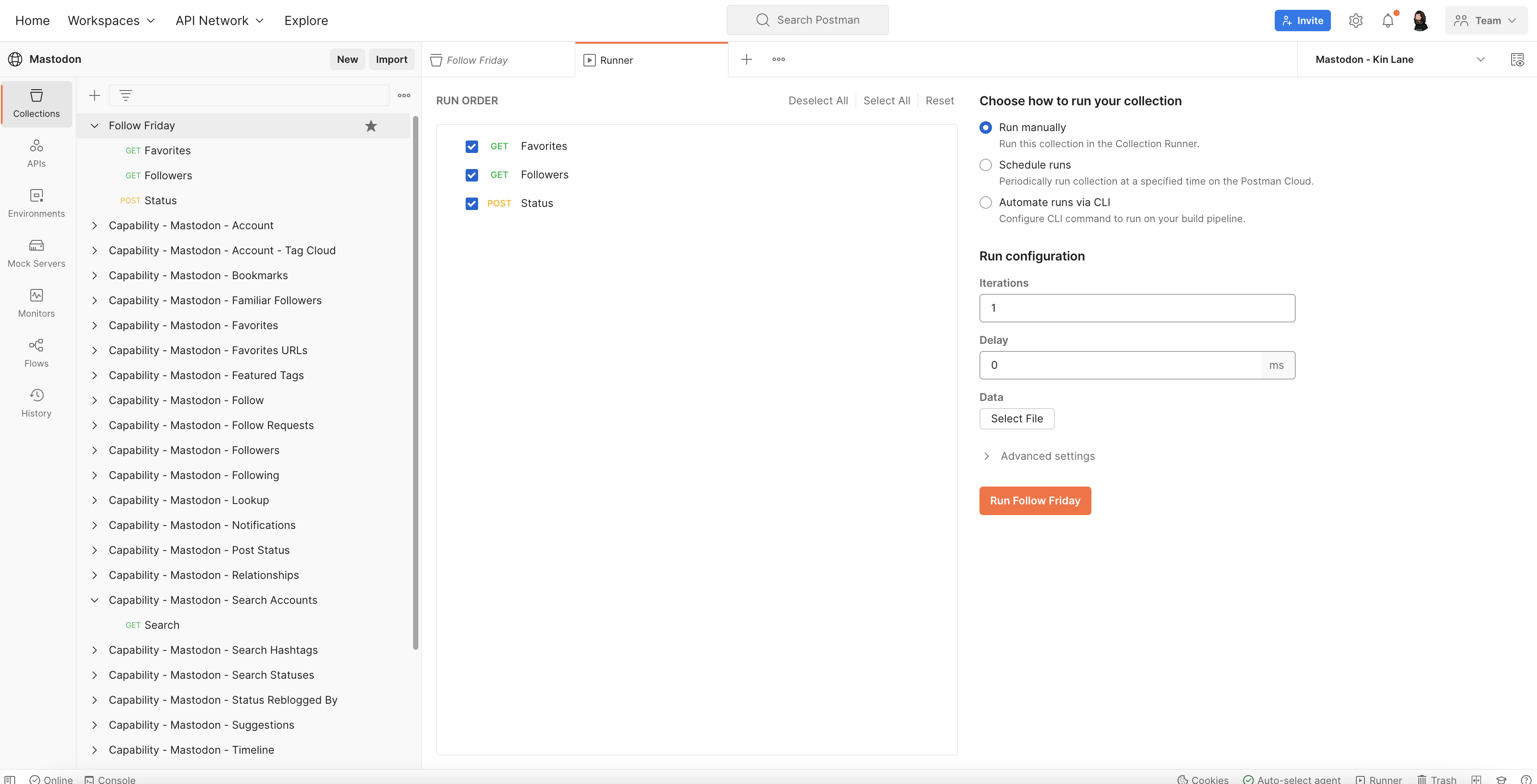
Task: Click the filter icon in collections list
Action: pos(125,95)
